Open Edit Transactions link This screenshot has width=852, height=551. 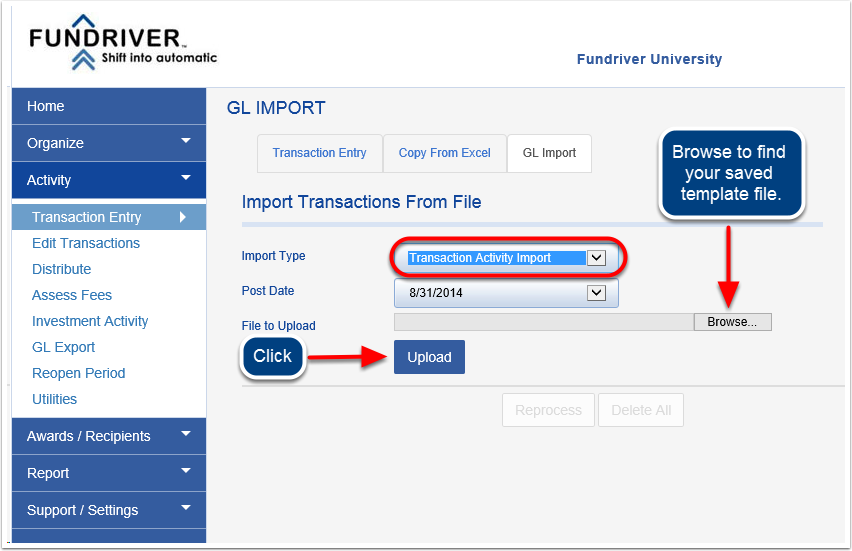coord(86,243)
